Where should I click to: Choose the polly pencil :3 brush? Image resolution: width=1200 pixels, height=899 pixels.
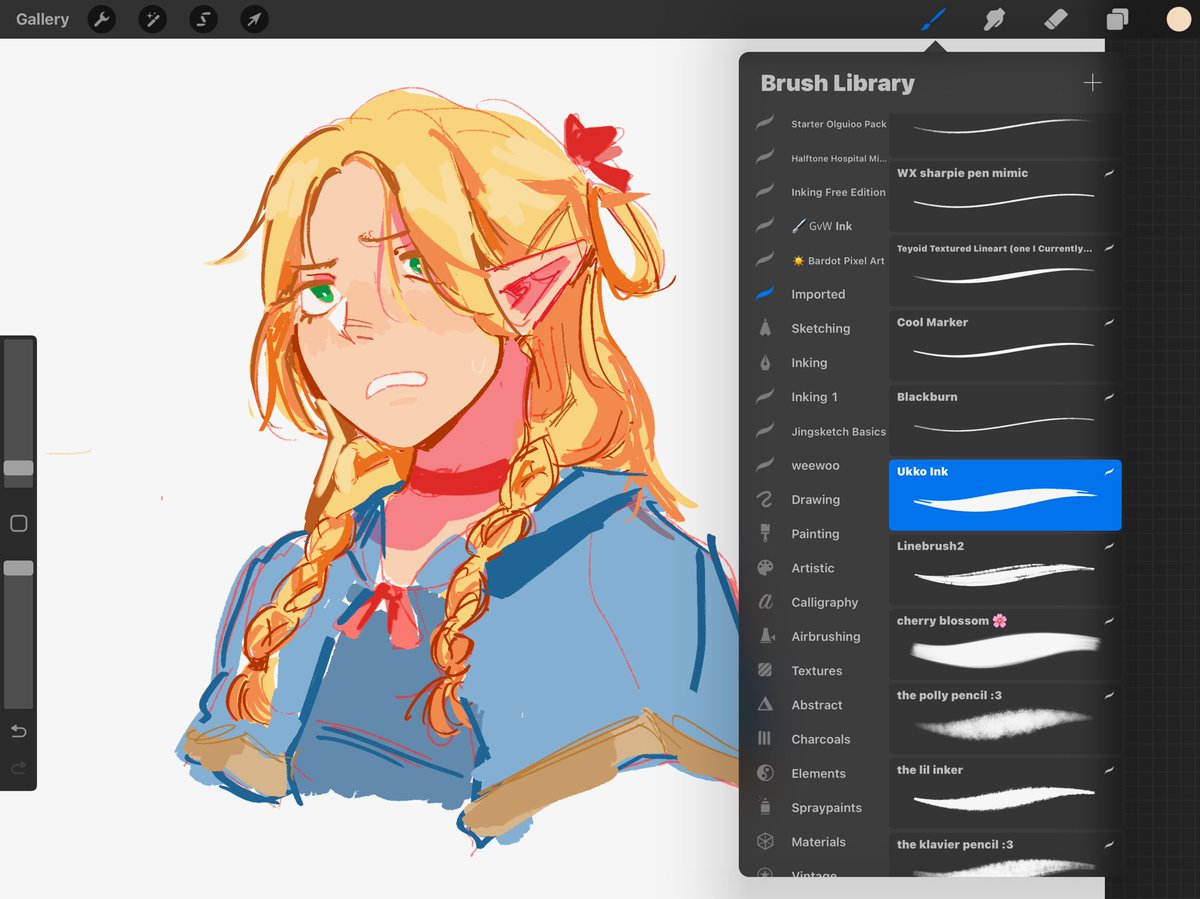pyautogui.click(x=1005, y=719)
